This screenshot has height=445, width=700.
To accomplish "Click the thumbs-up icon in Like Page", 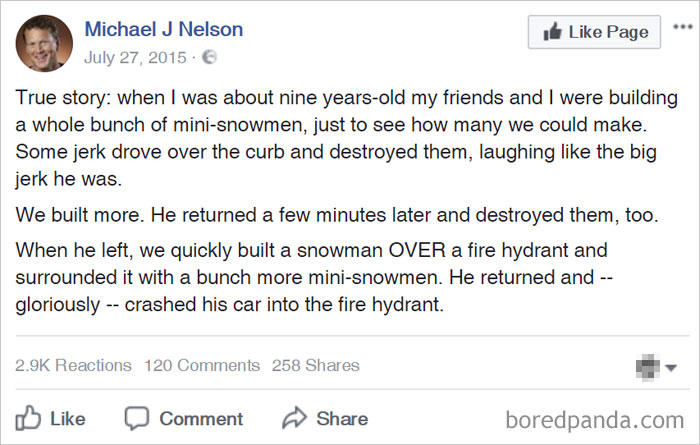I will (551, 32).
